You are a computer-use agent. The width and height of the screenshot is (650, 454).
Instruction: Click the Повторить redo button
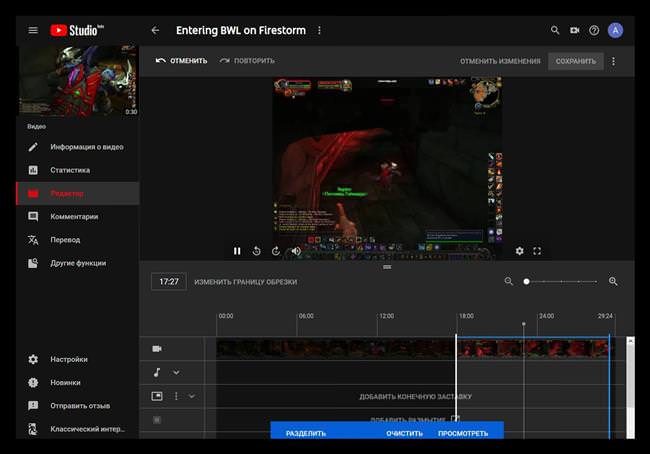[x=247, y=61]
